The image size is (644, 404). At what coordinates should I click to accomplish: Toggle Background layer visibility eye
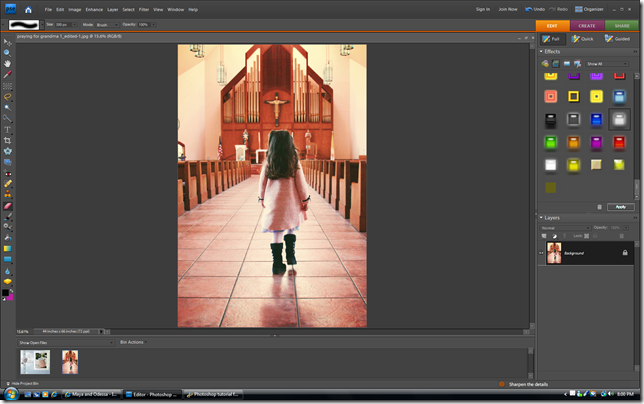pyautogui.click(x=541, y=253)
